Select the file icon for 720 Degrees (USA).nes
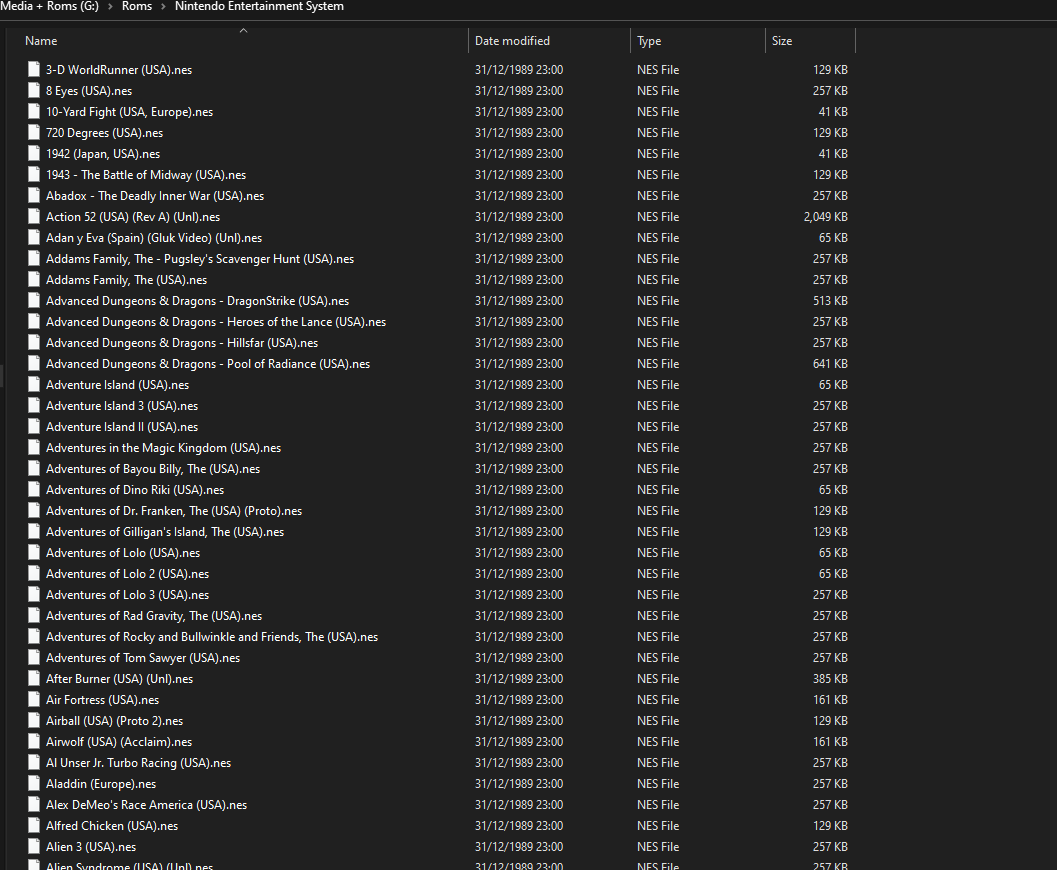The height and width of the screenshot is (870, 1057). click(34, 133)
